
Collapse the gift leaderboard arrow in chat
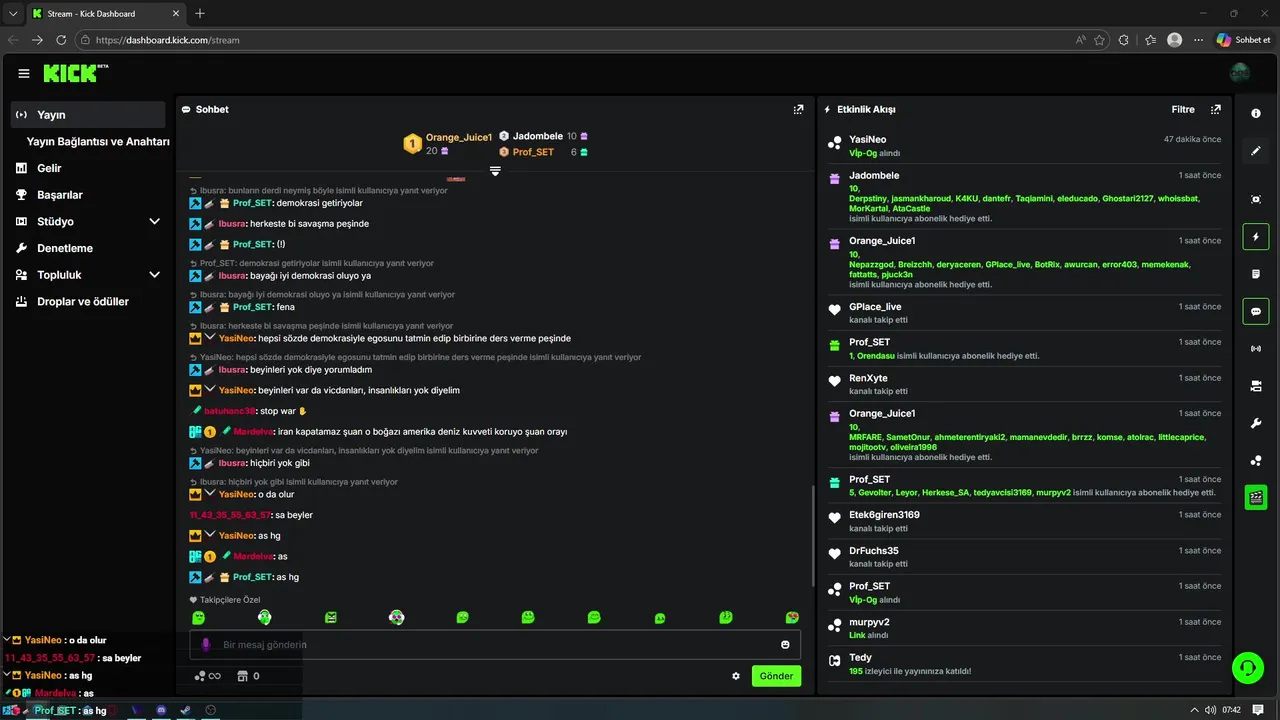(x=495, y=171)
